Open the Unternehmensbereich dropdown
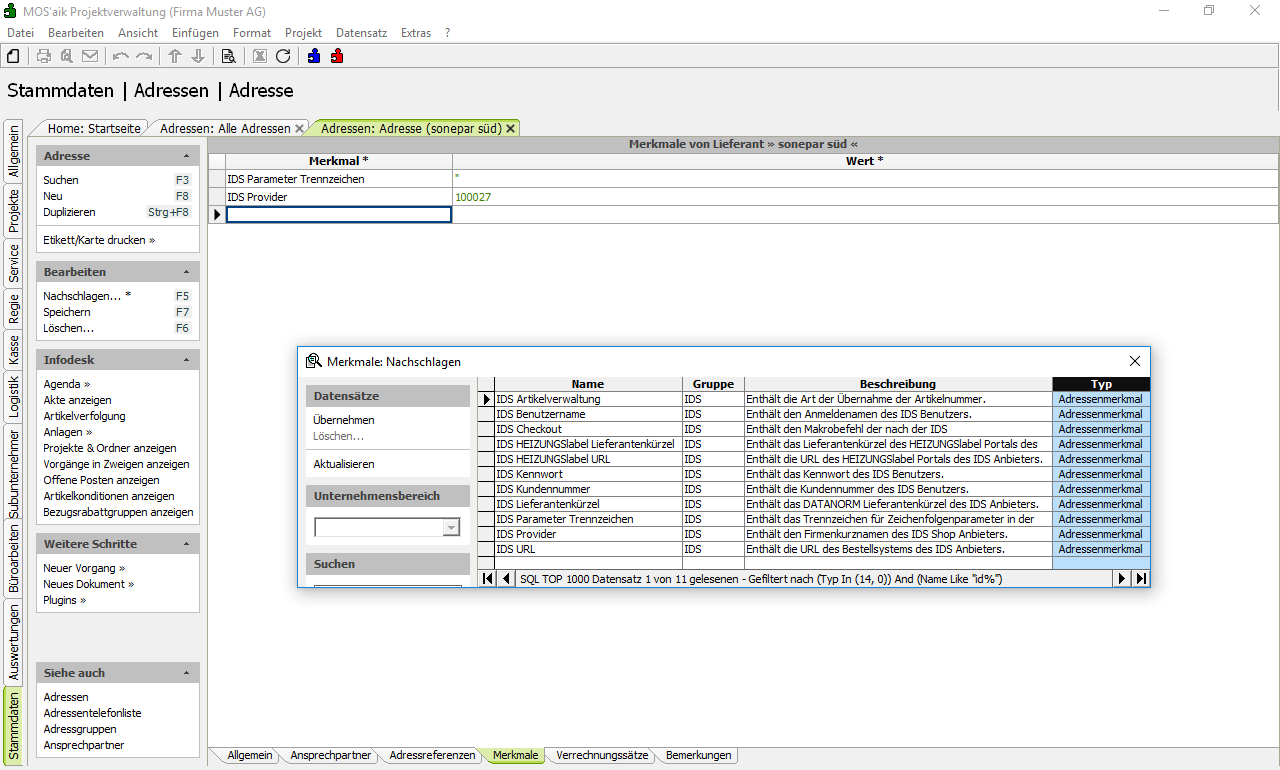Viewport: 1280px width, 770px height. (451, 528)
